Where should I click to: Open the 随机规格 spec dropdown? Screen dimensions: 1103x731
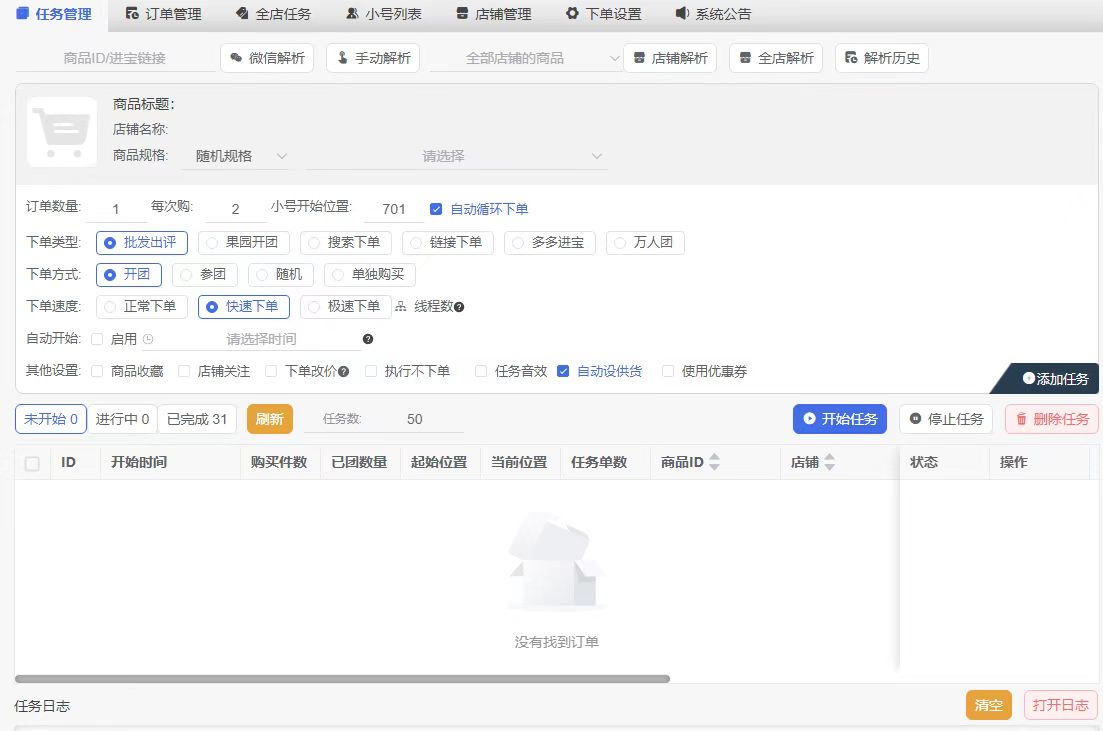pos(235,156)
